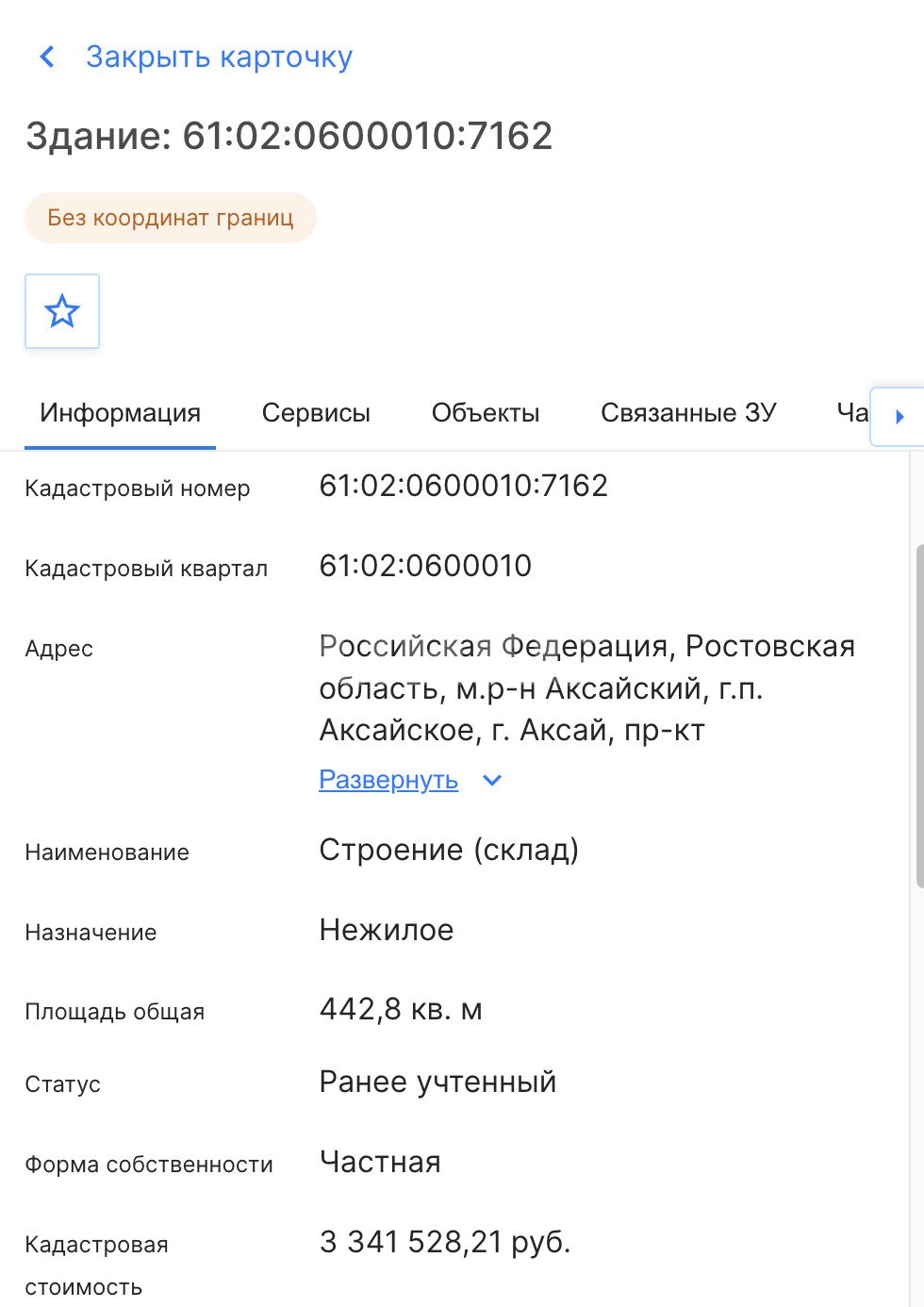Click the ownership value Частная
Image resolution: width=924 pixels, height=1307 pixels.
pos(380,1162)
